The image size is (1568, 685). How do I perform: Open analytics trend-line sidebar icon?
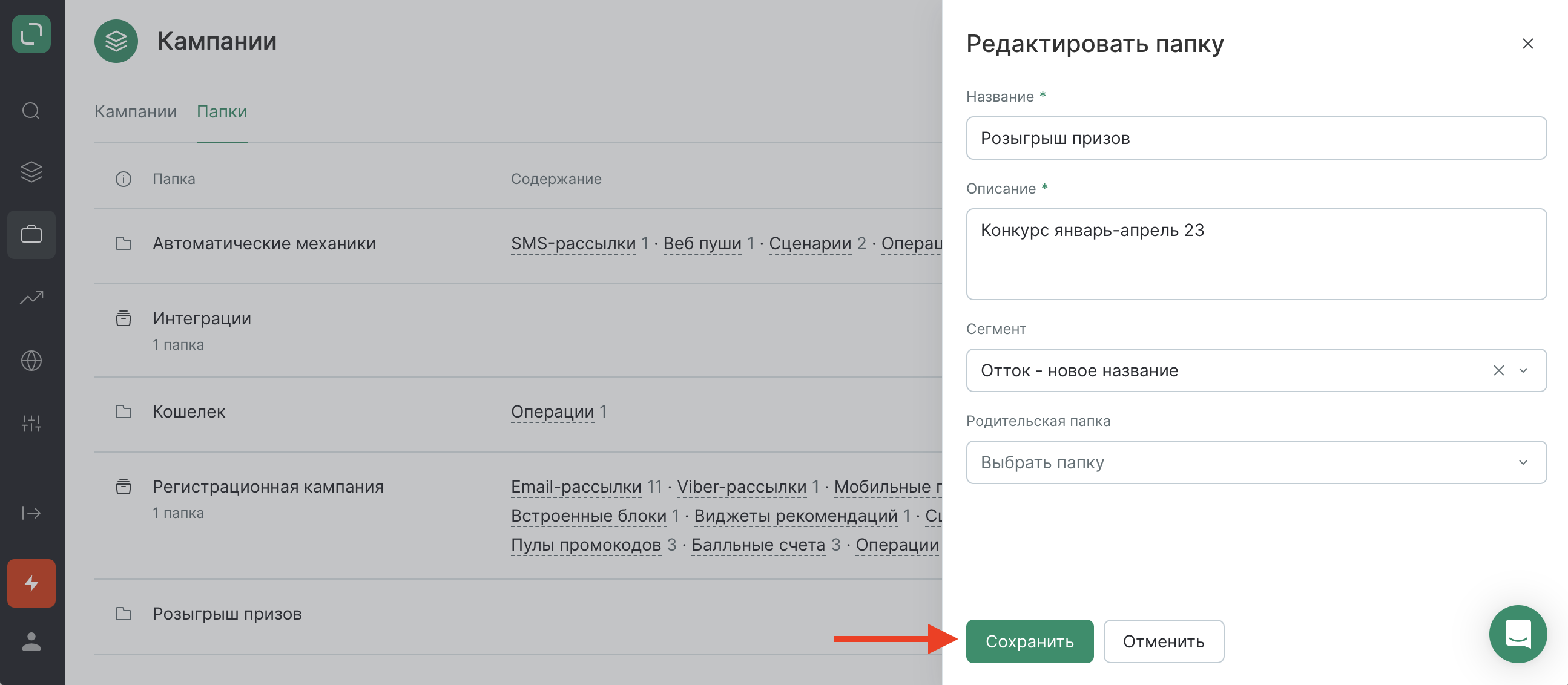coord(31,298)
